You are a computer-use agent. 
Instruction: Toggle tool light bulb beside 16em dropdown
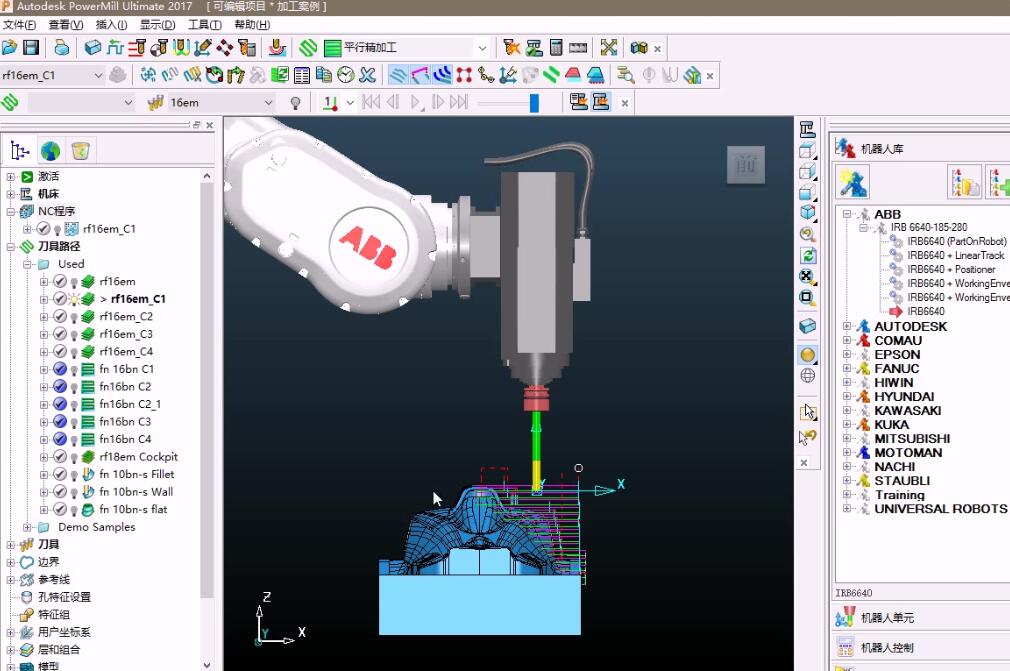(x=296, y=103)
